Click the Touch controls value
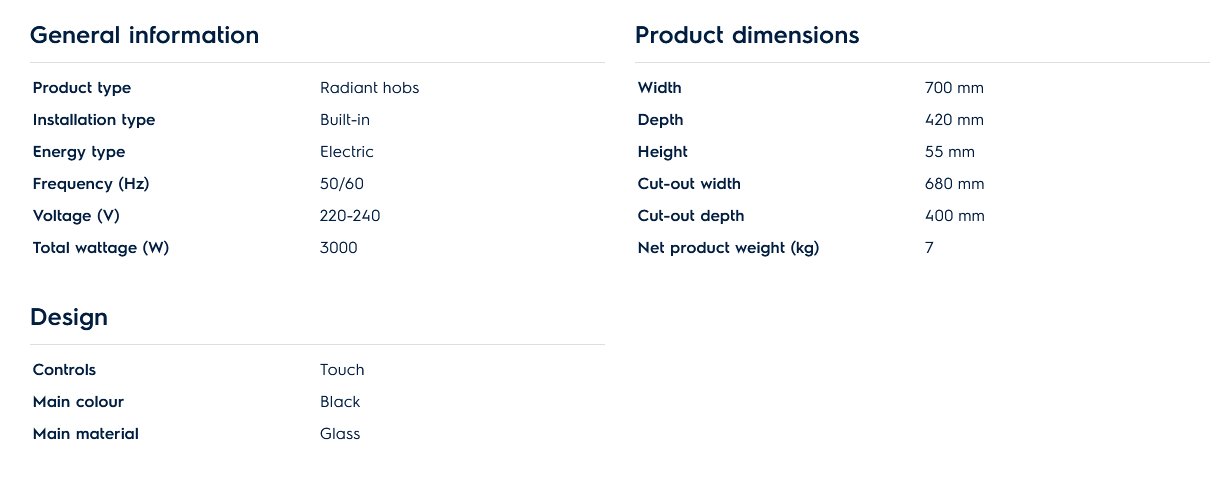1232x481 pixels. tap(342, 370)
